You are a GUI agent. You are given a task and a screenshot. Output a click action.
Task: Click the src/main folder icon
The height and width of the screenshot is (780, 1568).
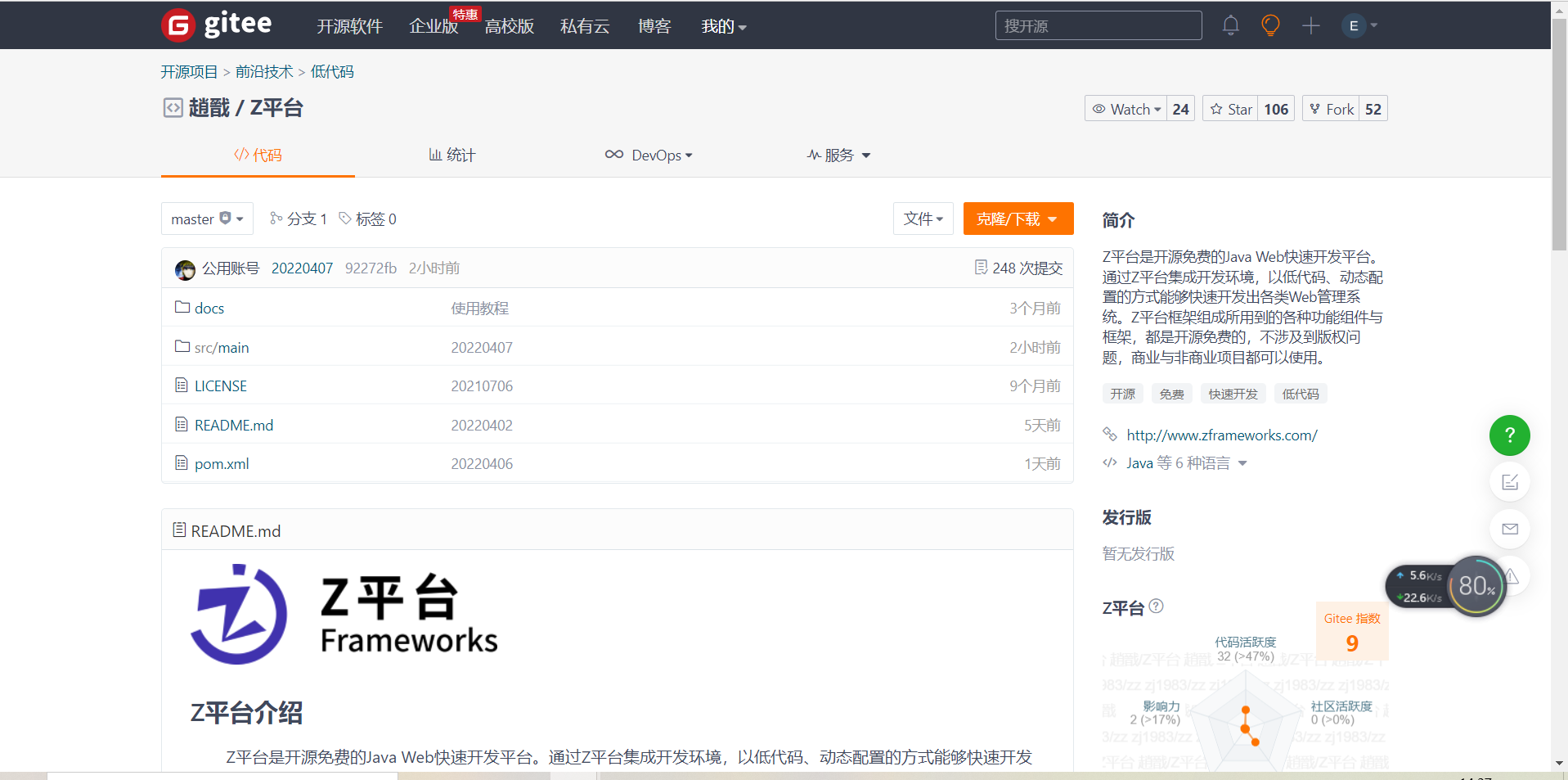pyautogui.click(x=182, y=347)
